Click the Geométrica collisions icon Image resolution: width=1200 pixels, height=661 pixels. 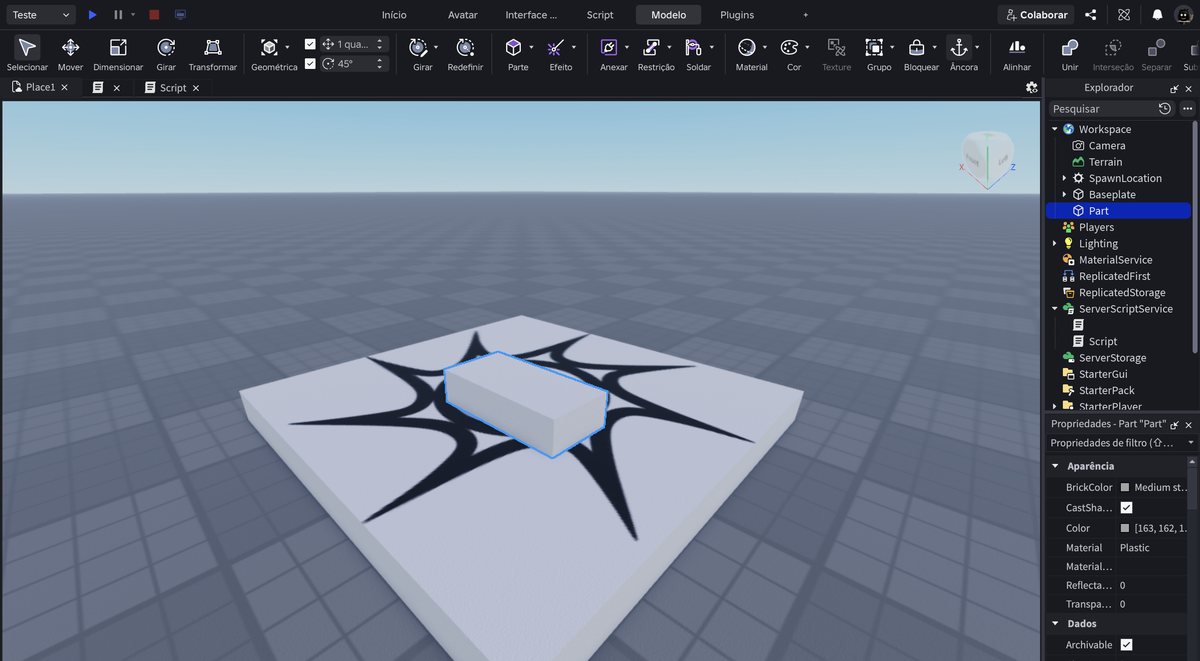pos(269,48)
